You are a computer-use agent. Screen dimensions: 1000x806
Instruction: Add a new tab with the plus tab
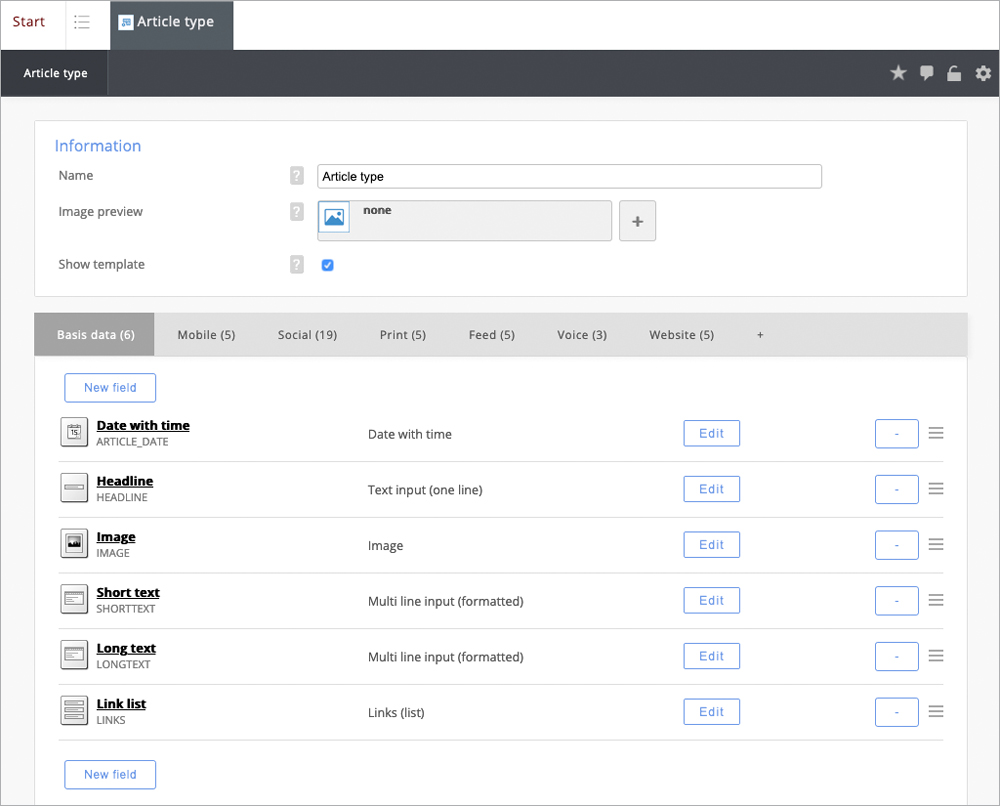click(760, 335)
